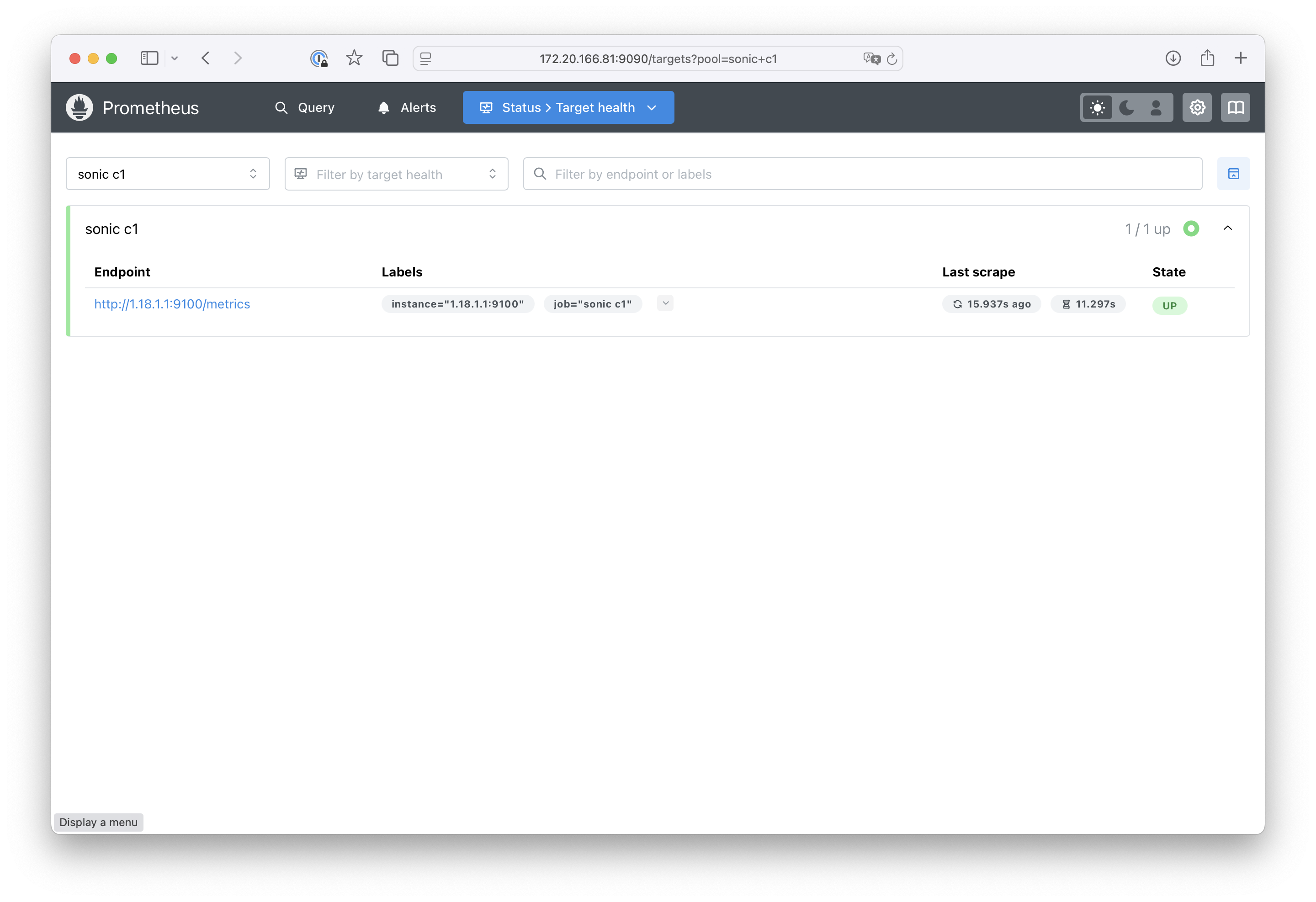Switch to dark theme moon toggle

(1127, 107)
